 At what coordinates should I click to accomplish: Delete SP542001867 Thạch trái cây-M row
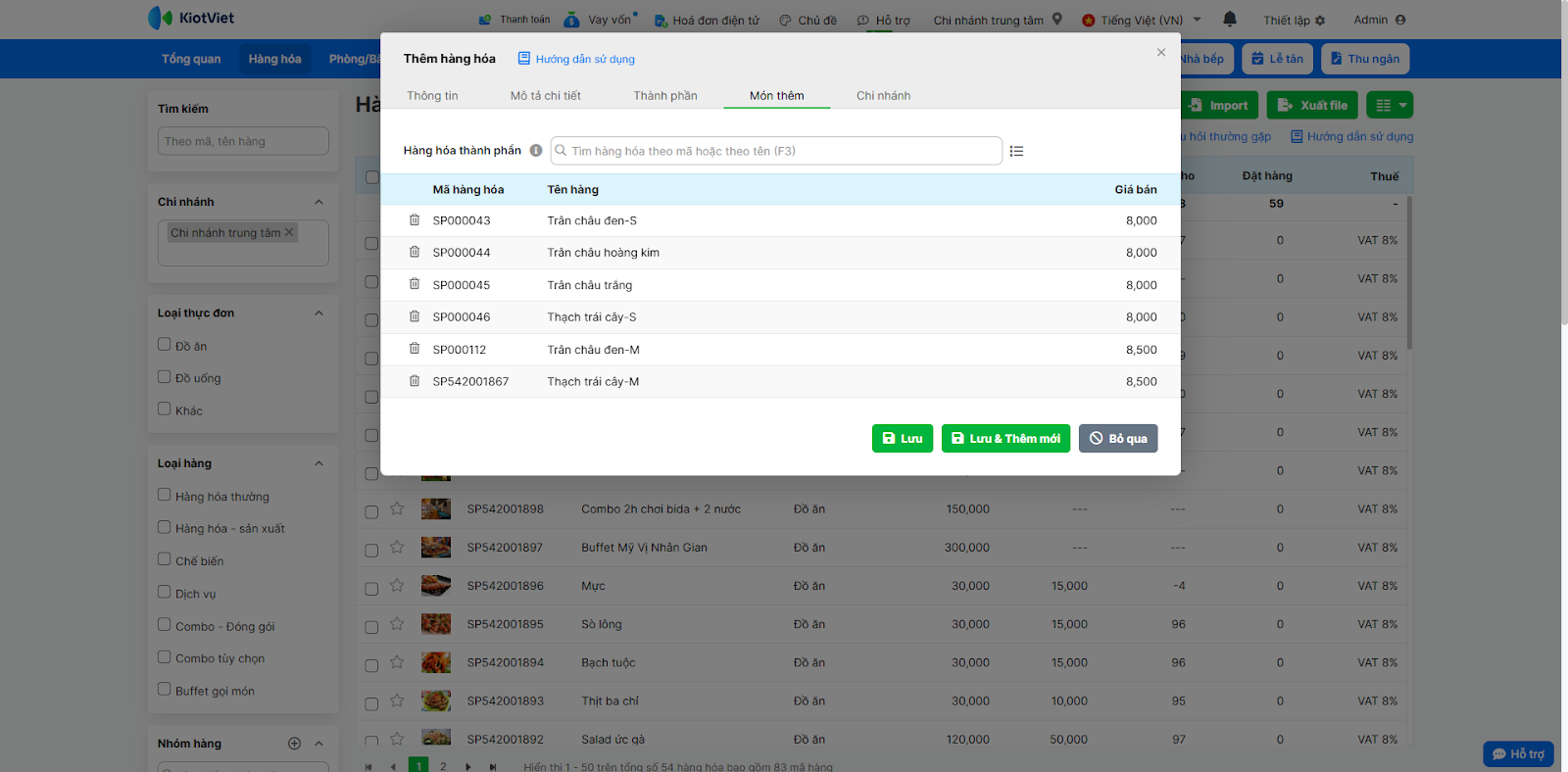415,382
